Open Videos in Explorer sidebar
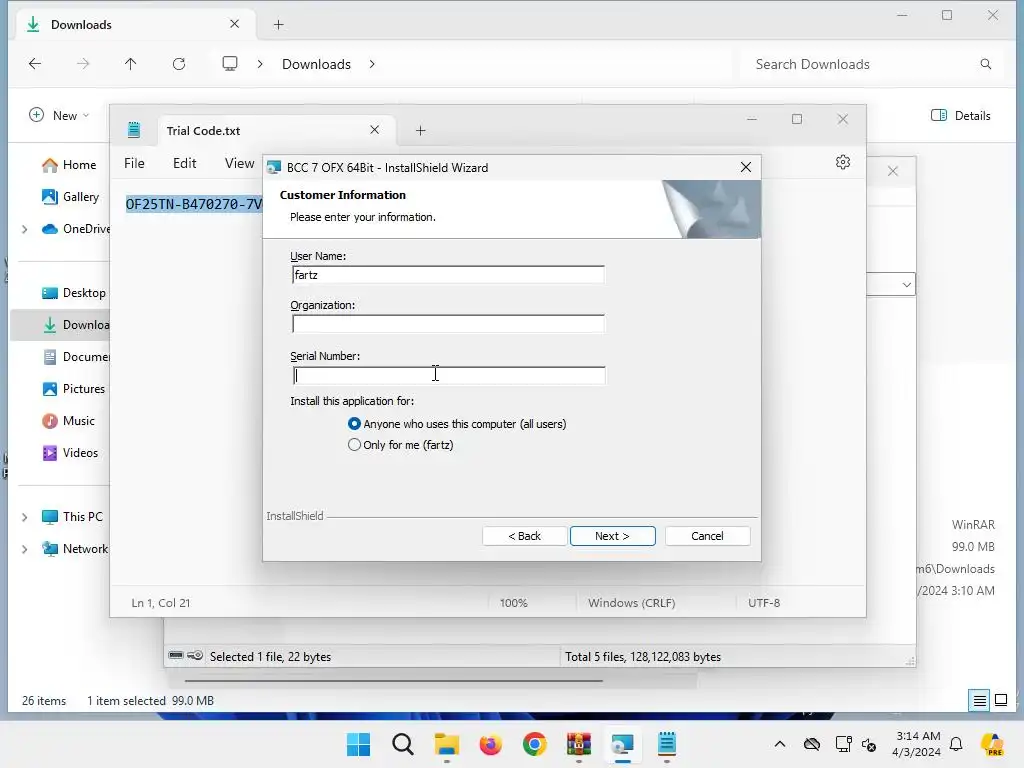 tap(71, 453)
